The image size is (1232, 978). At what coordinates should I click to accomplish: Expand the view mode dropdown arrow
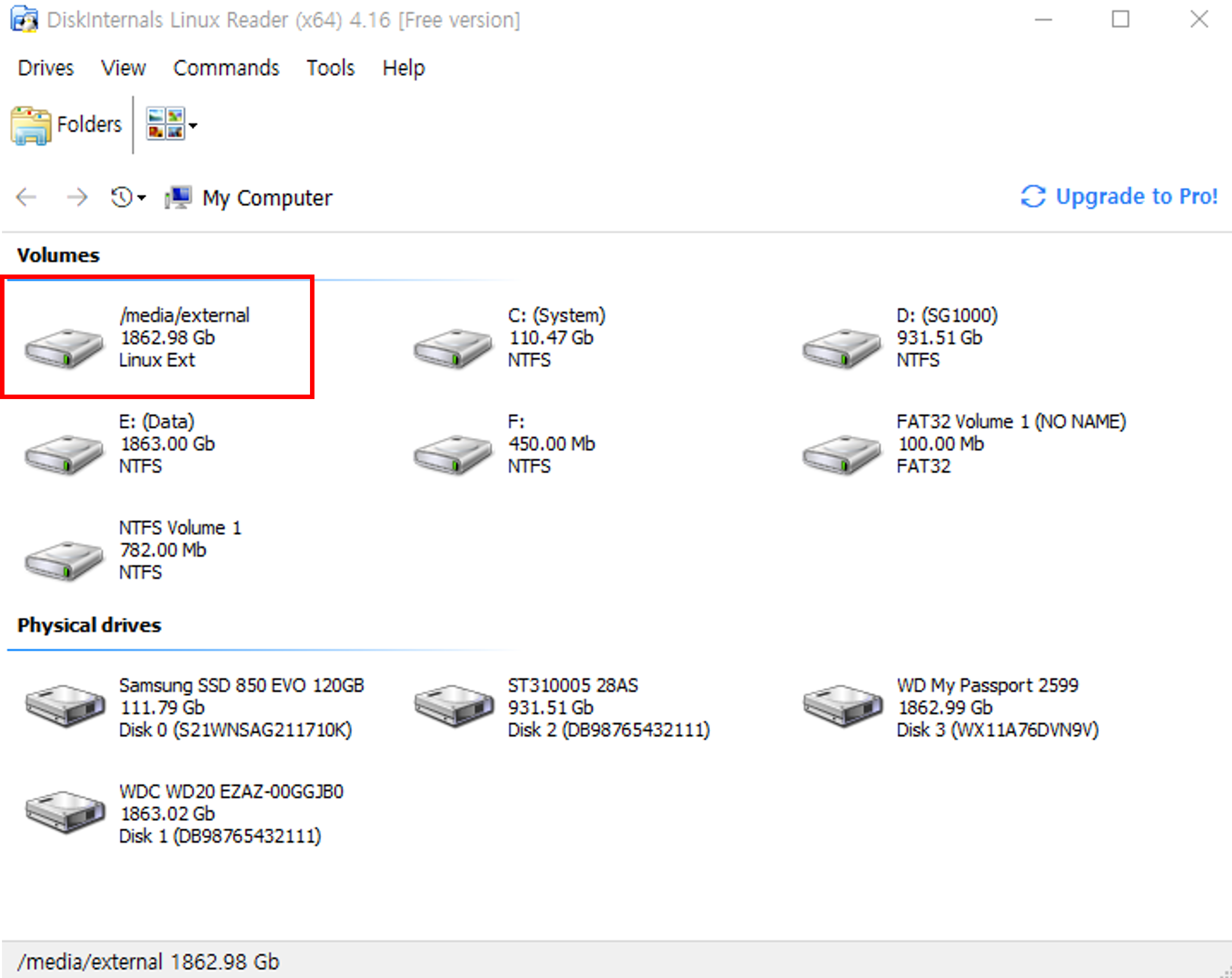click(x=193, y=126)
